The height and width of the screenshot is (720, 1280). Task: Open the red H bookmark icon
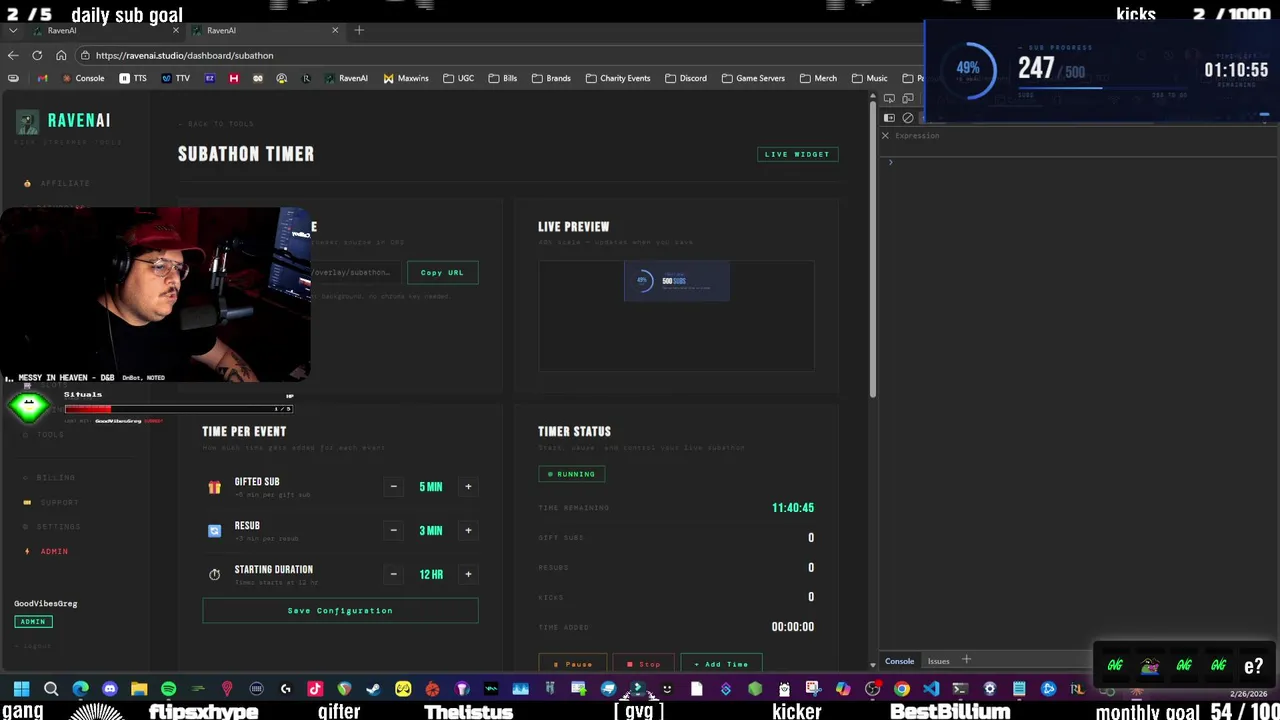coord(234,78)
